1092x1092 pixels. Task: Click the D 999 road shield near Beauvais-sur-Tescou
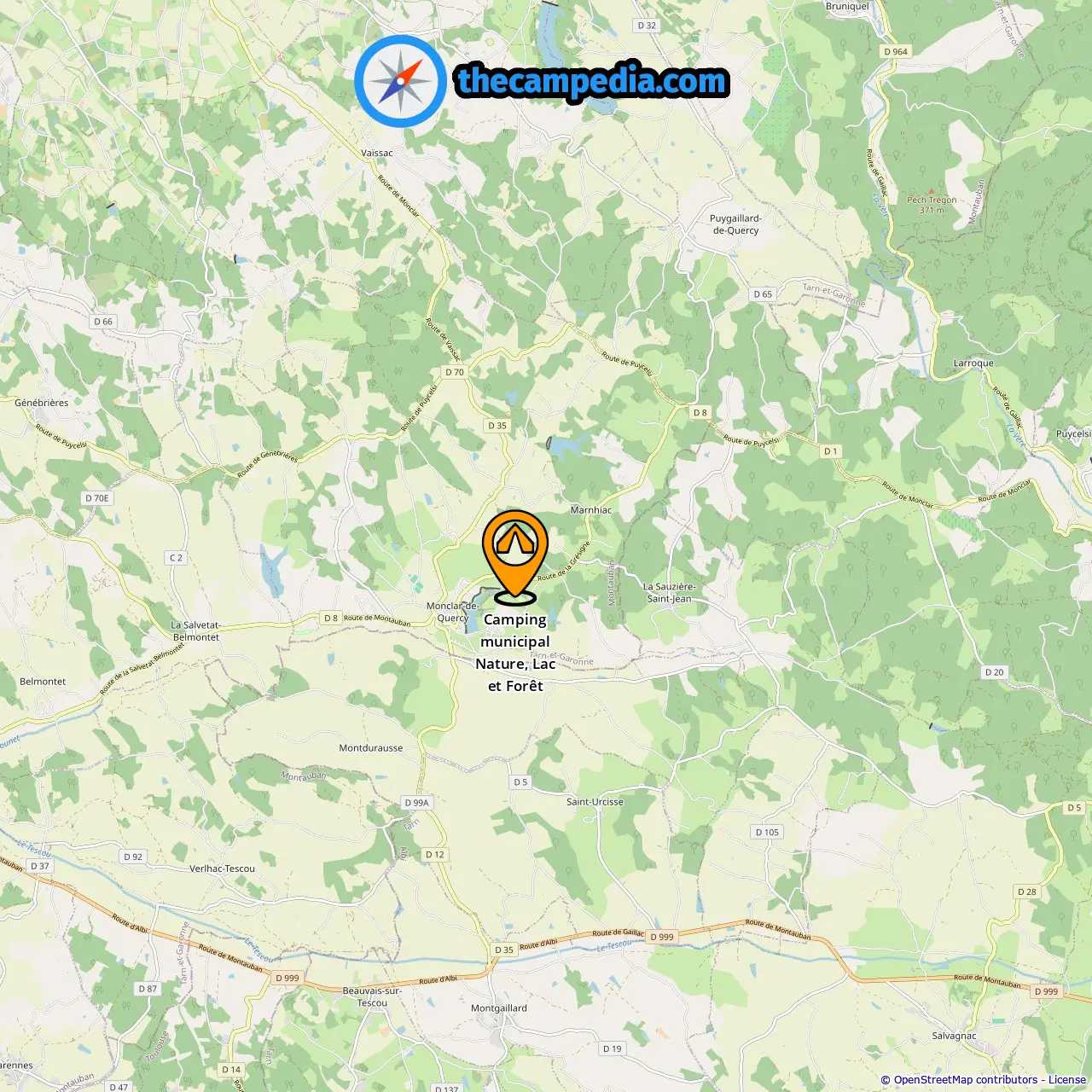click(x=288, y=978)
